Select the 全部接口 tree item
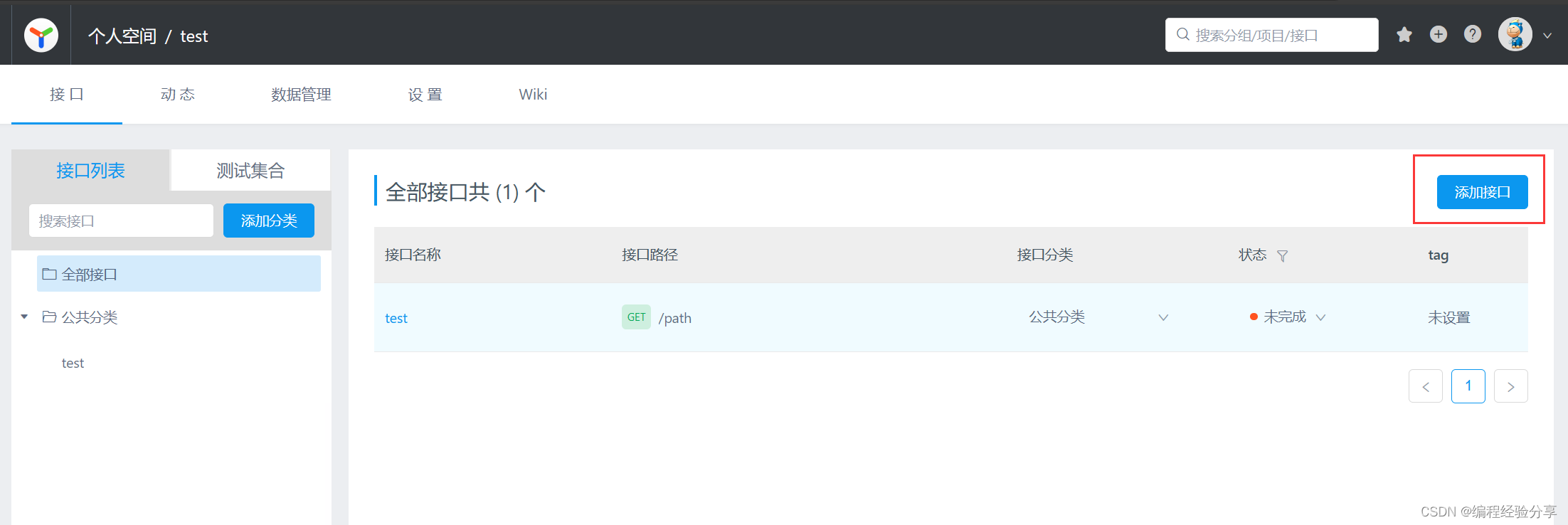 (179, 274)
